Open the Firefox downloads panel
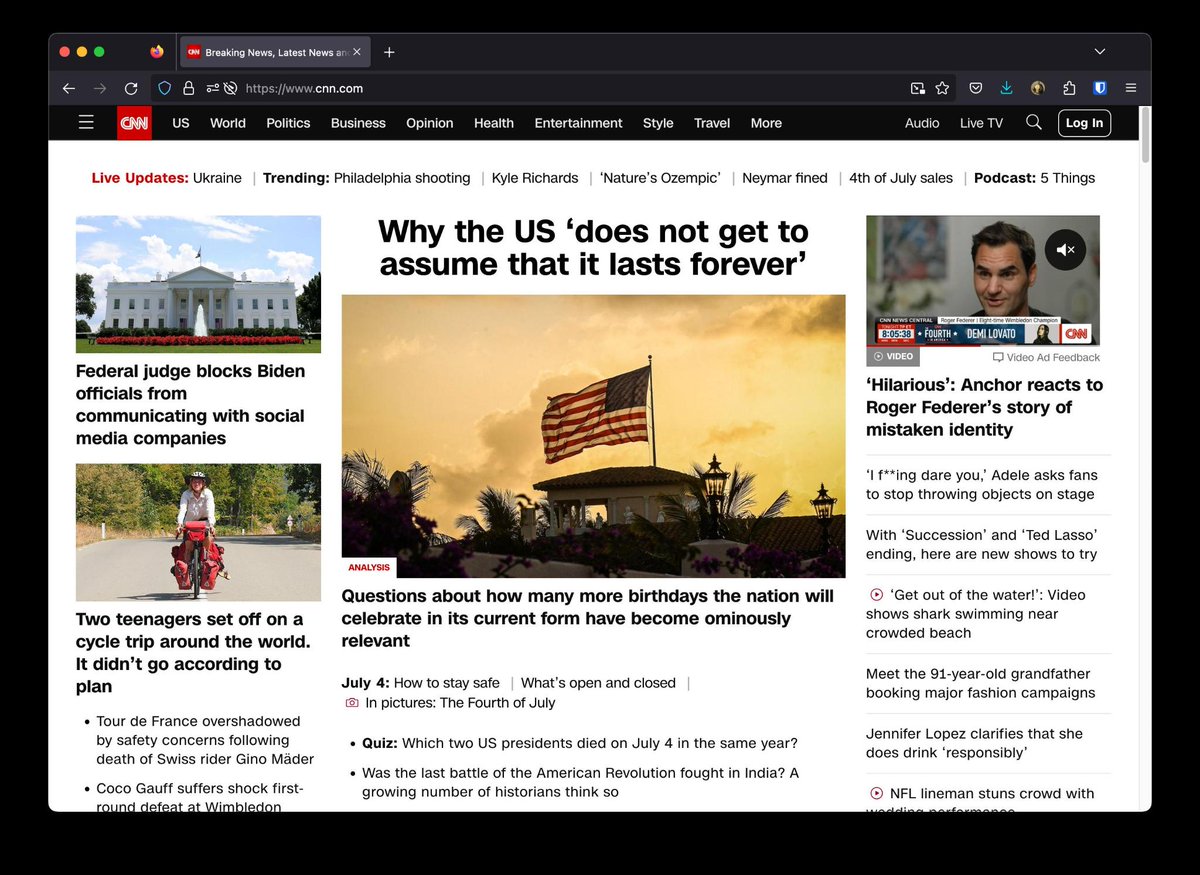 click(1007, 88)
